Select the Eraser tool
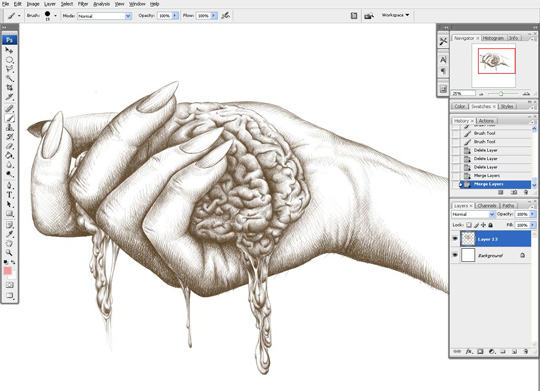The height and width of the screenshot is (391, 540). pos(9,146)
